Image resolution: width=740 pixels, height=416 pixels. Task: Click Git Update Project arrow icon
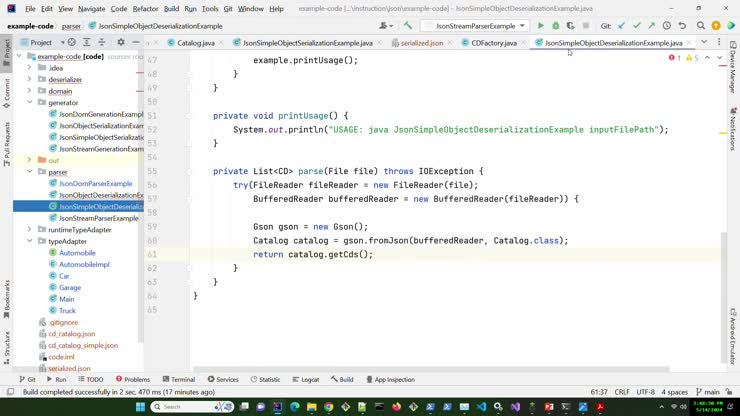[x=622, y=25]
